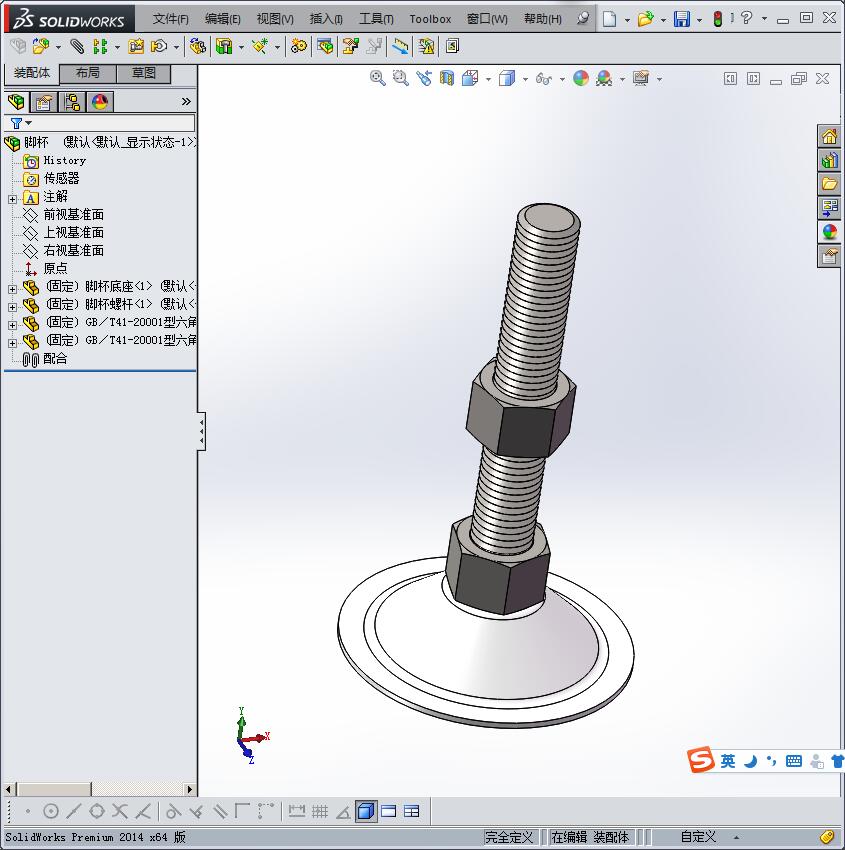Open the 编辑(E) Edit menu
Viewport: 845px width, 850px height.
[x=223, y=19]
